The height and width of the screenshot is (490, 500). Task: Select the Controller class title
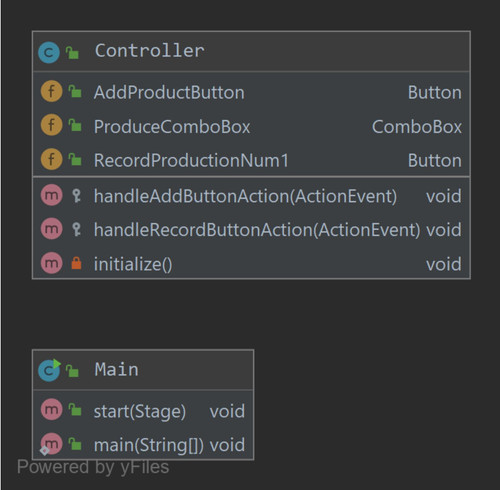[150, 51]
